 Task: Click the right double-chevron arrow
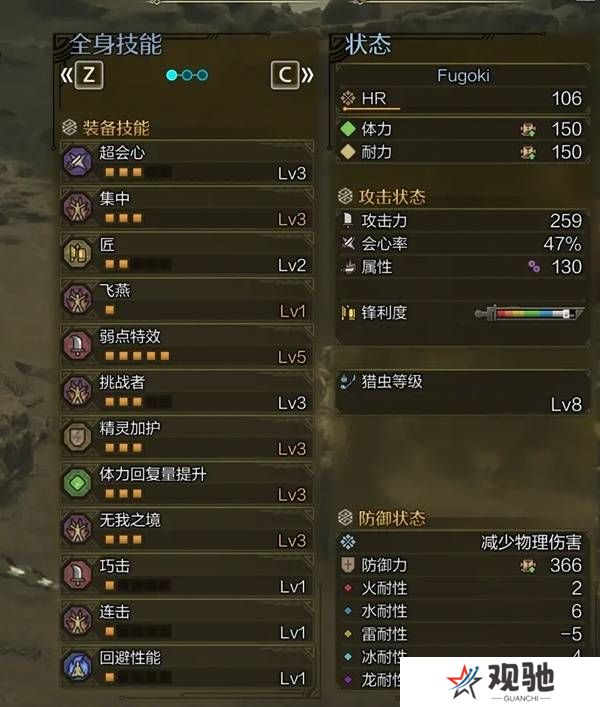click(307, 75)
